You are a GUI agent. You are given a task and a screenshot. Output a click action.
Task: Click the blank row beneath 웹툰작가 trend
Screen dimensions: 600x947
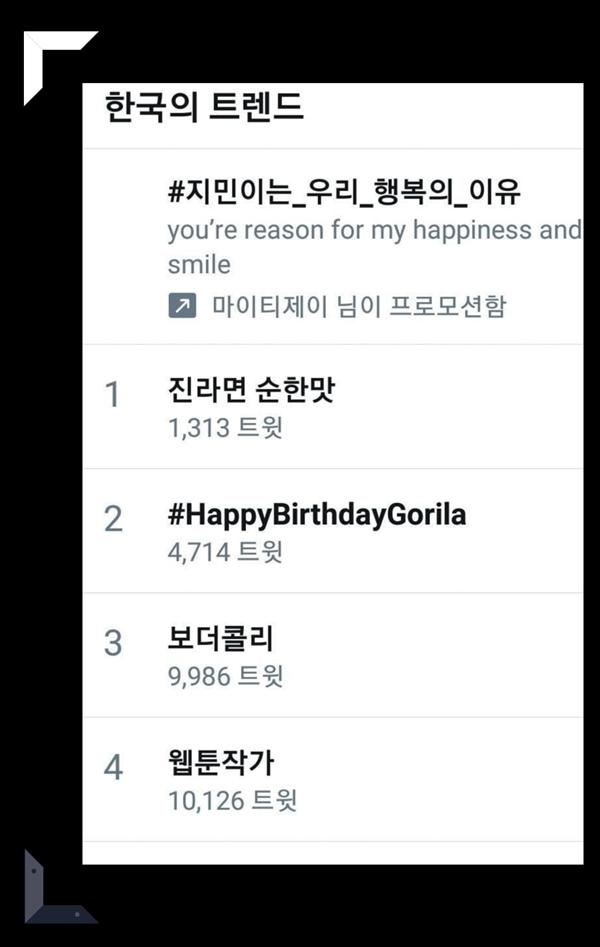click(x=332, y=853)
